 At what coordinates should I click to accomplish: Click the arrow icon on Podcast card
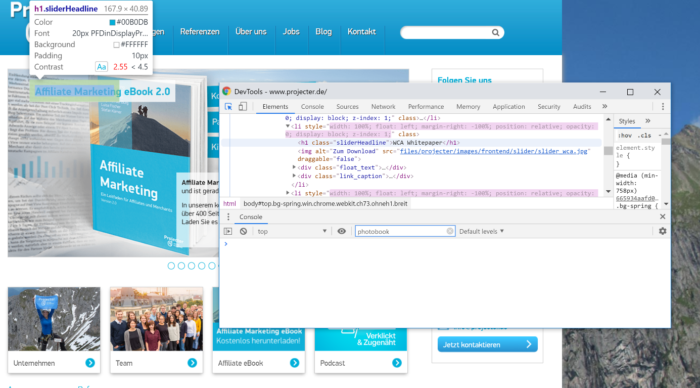click(397, 363)
